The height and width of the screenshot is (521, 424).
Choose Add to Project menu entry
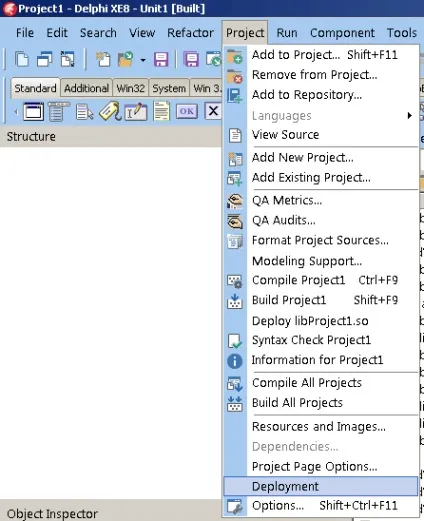(321, 55)
